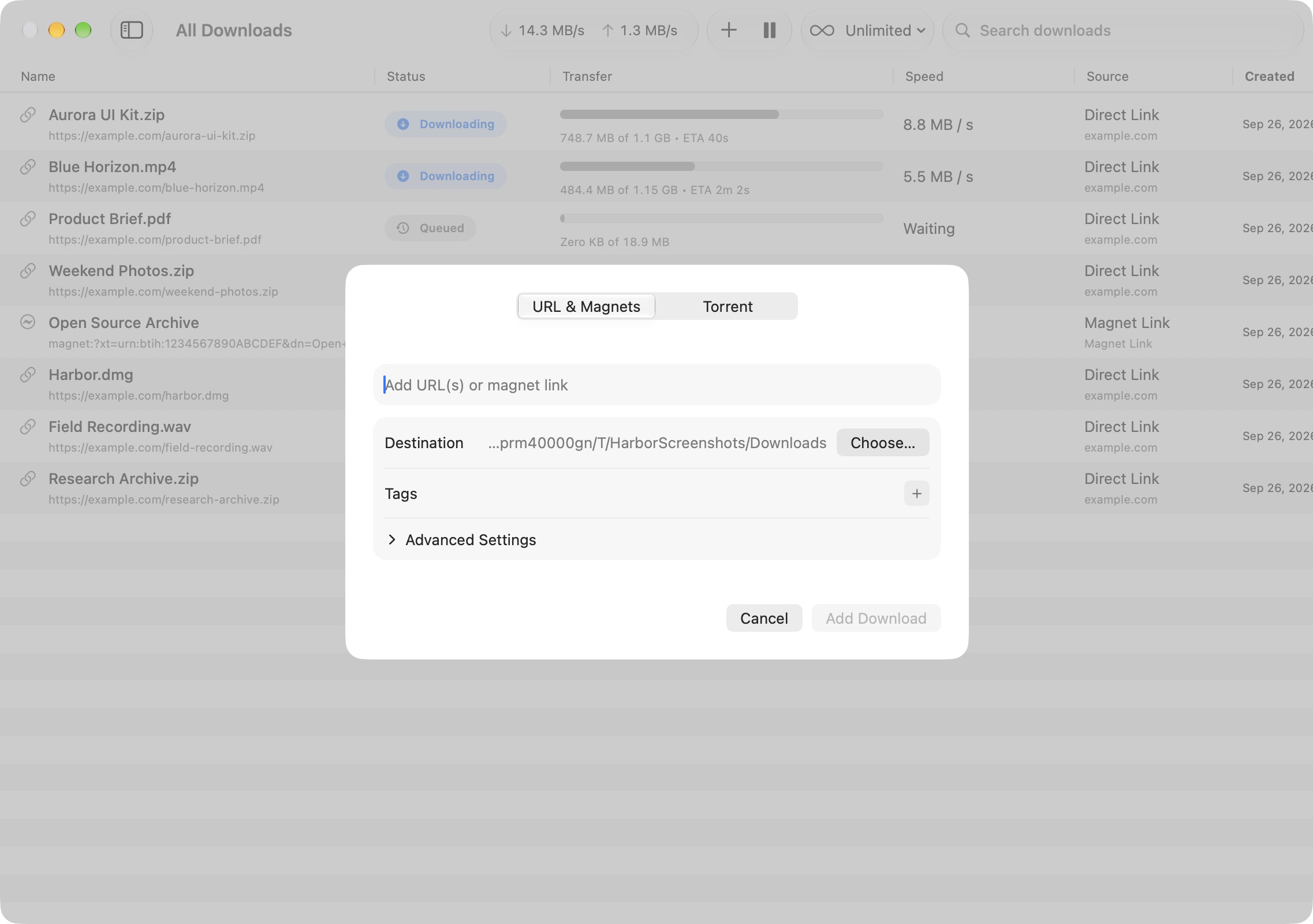1313x924 pixels.
Task: Click the download speed arrow indicator
Action: [x=506, y=31]
